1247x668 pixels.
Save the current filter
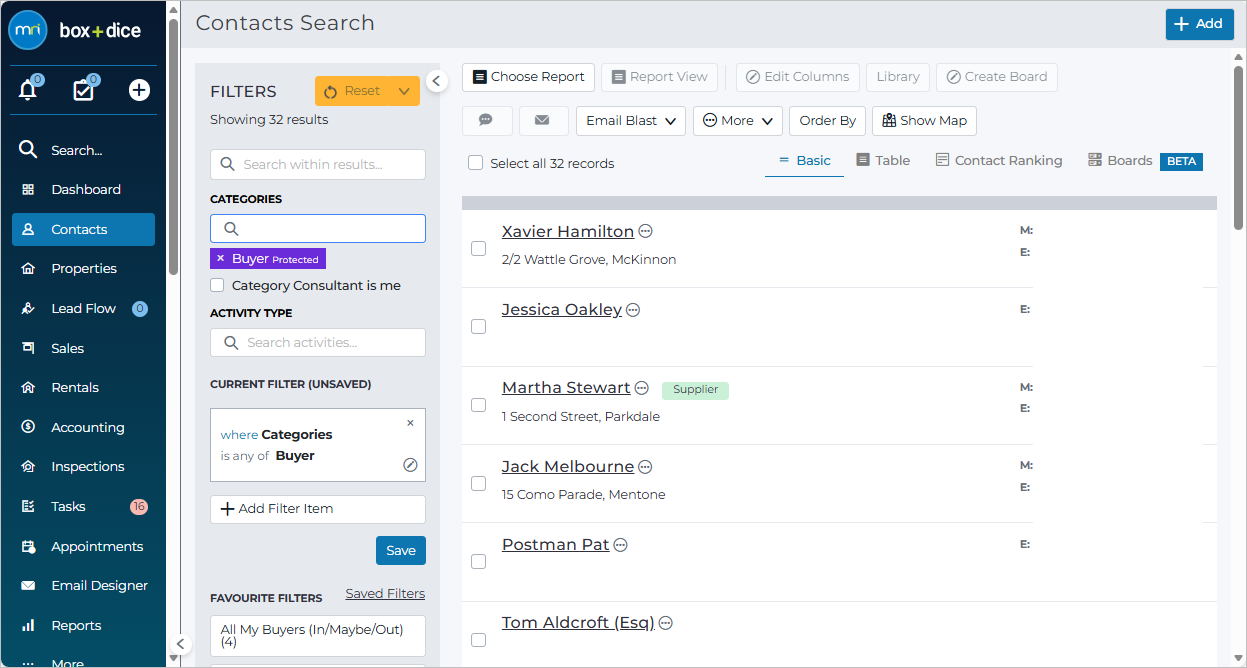pos(401,550)
